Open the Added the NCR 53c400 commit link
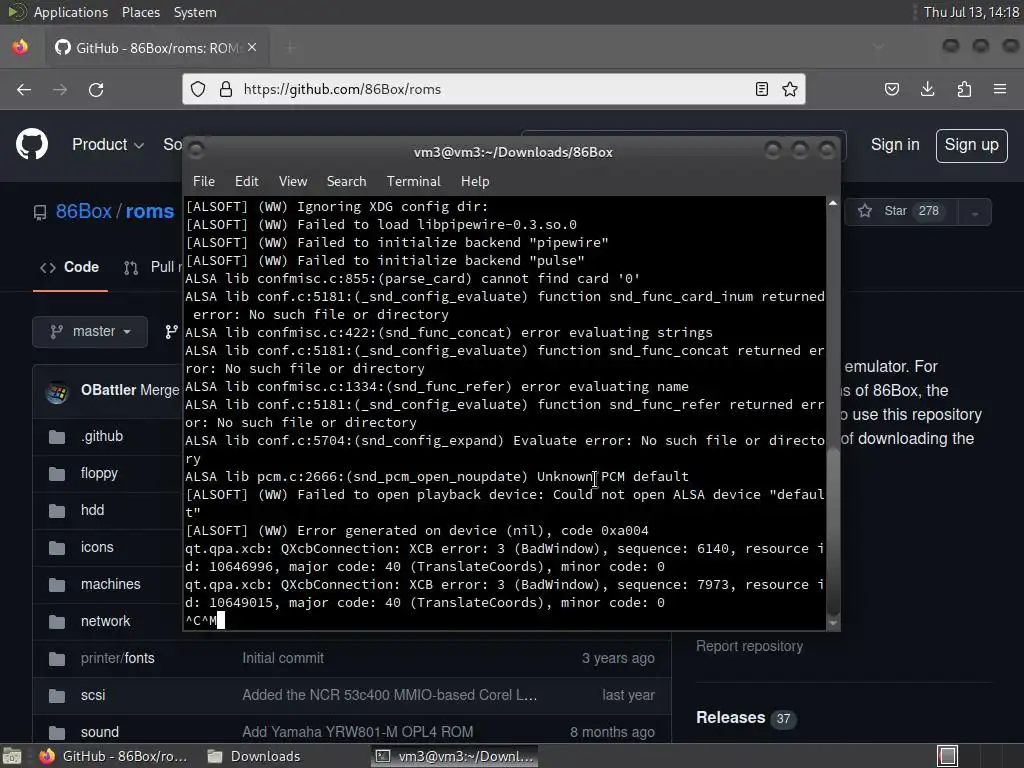Image resolution: width=1024 pixels, height=768 pixels. click(390, 695)
